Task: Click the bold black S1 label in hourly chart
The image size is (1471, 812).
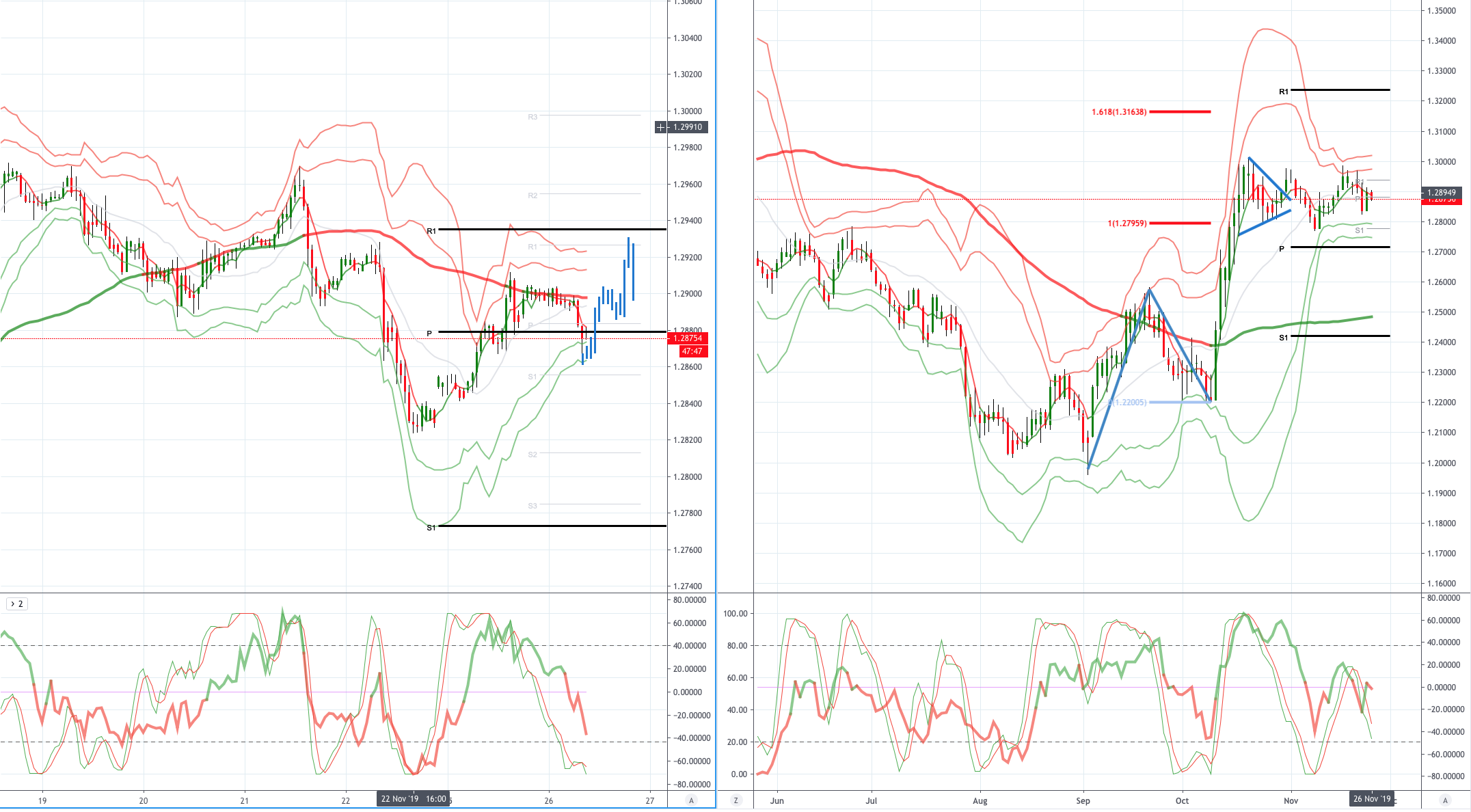Action: coord(431,528)
